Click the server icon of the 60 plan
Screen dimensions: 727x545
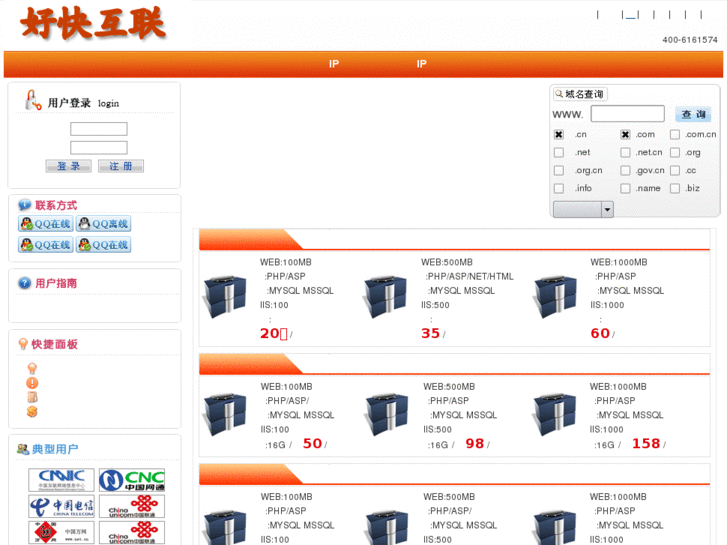555,296
